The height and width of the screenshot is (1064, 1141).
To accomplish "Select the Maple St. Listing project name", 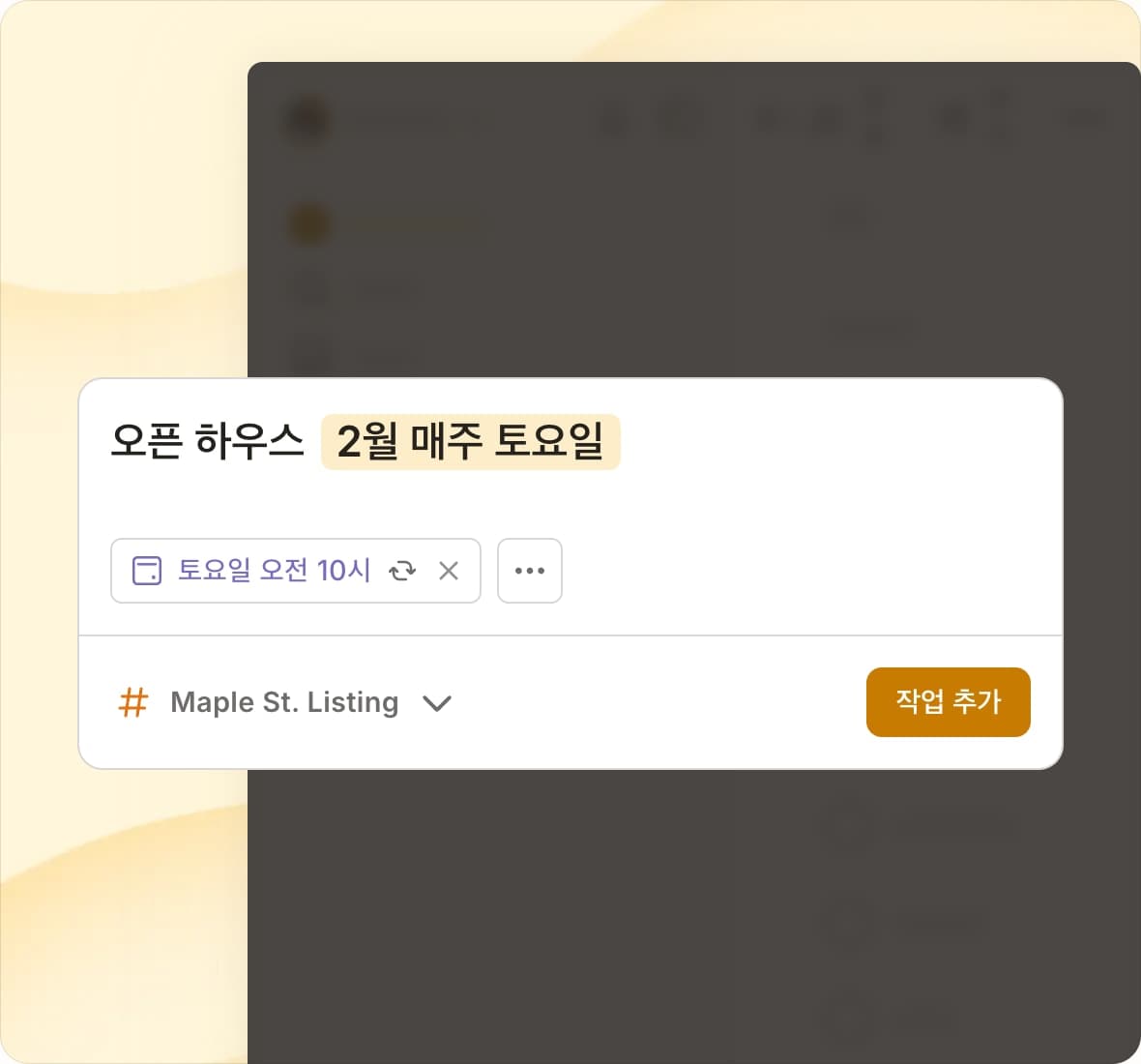I will click(284, 702).
